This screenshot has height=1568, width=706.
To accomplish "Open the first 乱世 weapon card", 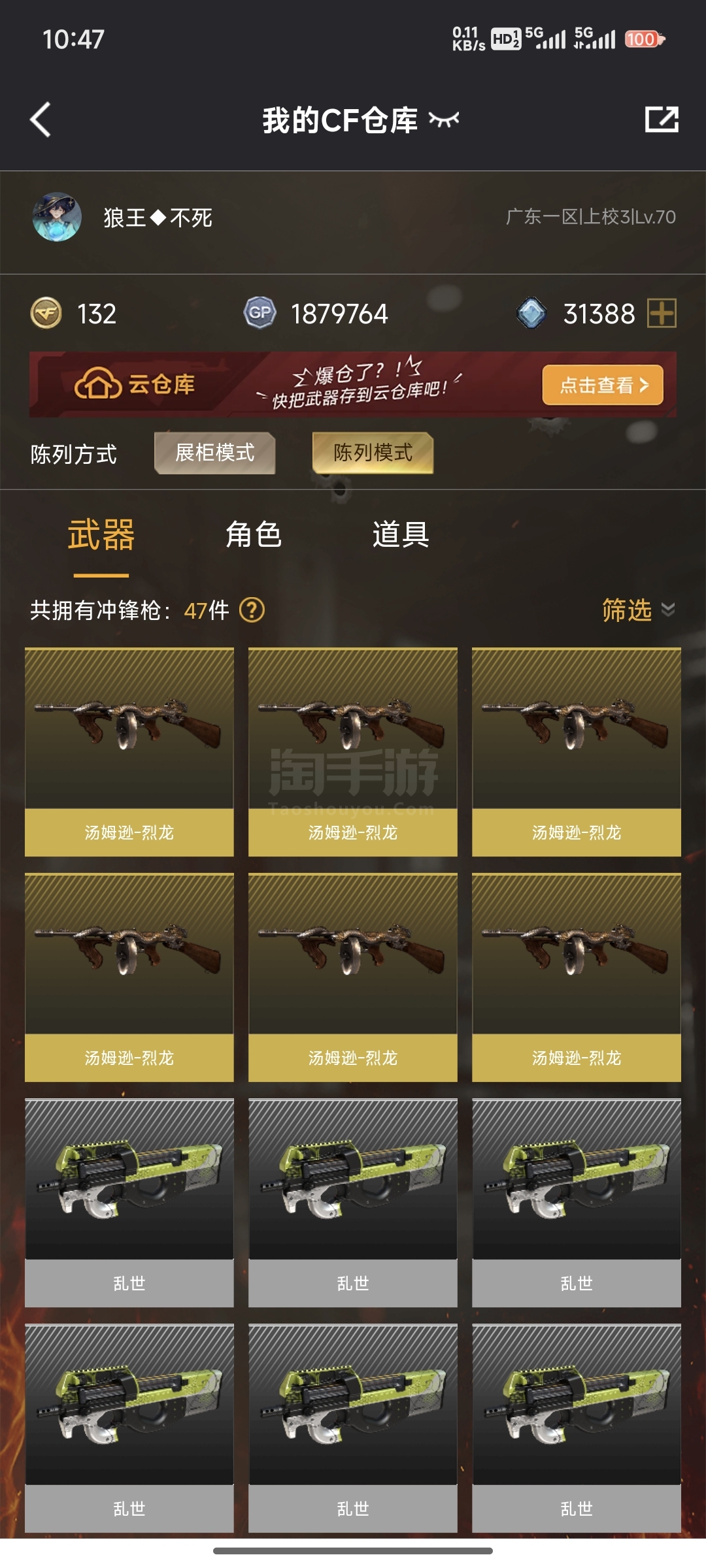I will coord(129,1203).
